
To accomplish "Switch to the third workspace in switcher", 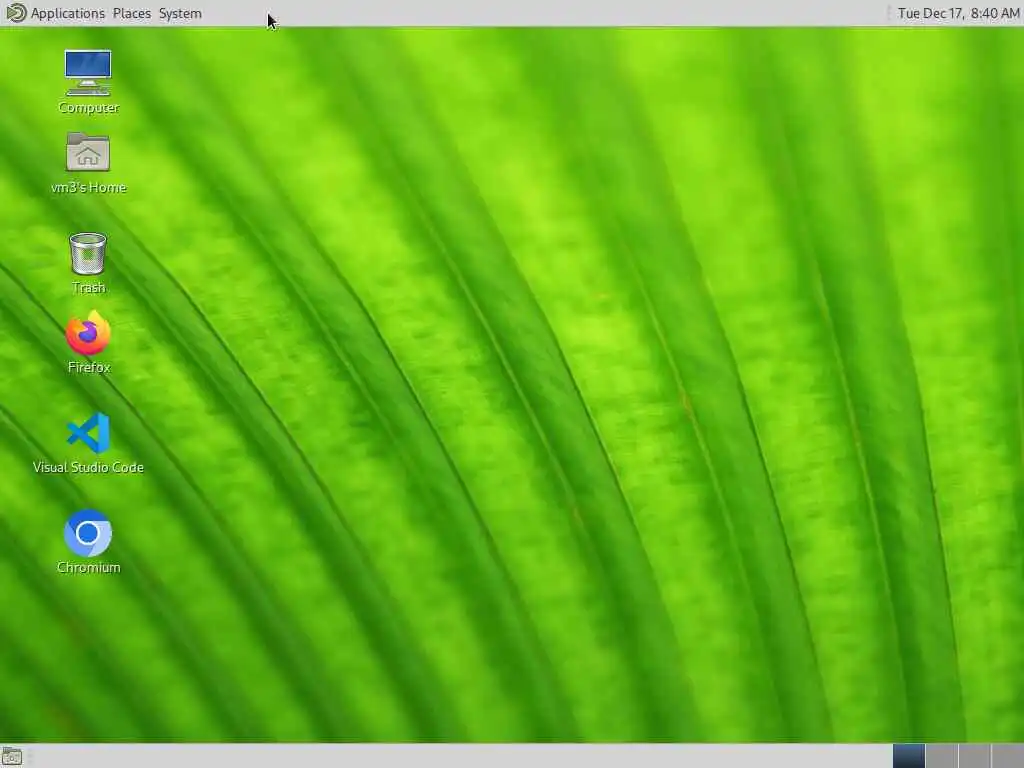I will [x=974, y=756].
